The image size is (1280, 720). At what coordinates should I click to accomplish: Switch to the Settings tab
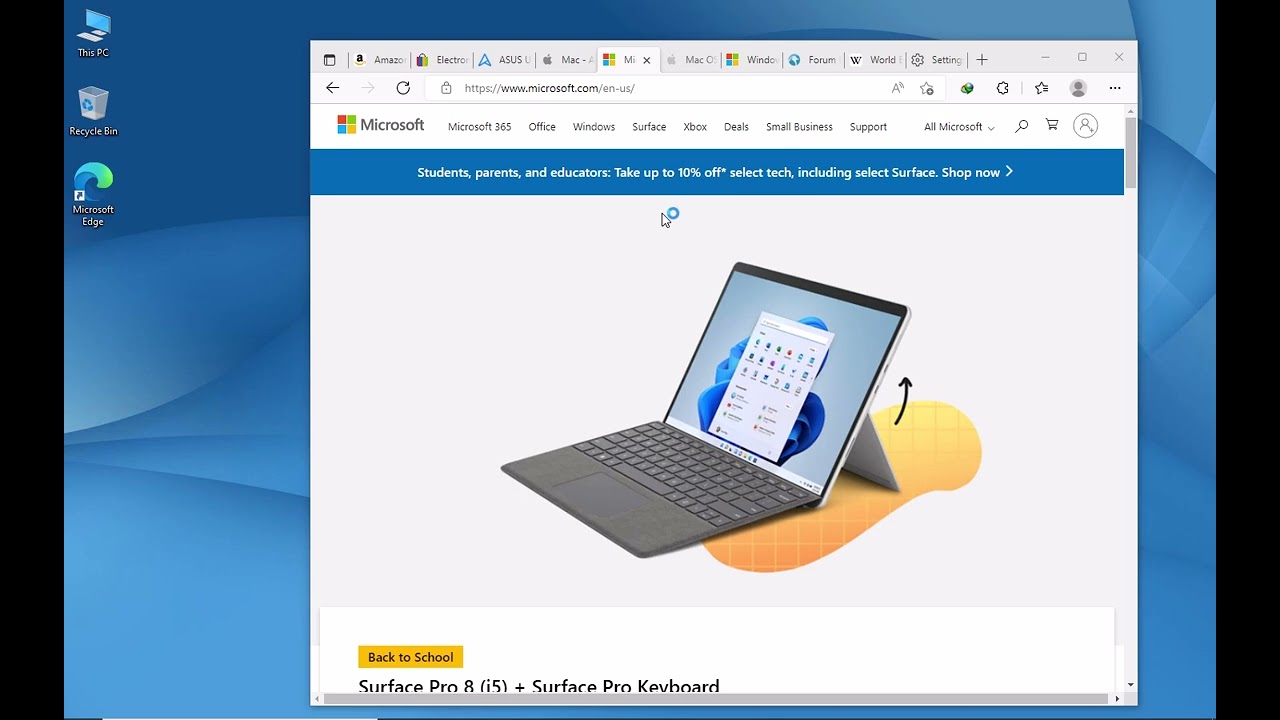click(x=936, y=60)
